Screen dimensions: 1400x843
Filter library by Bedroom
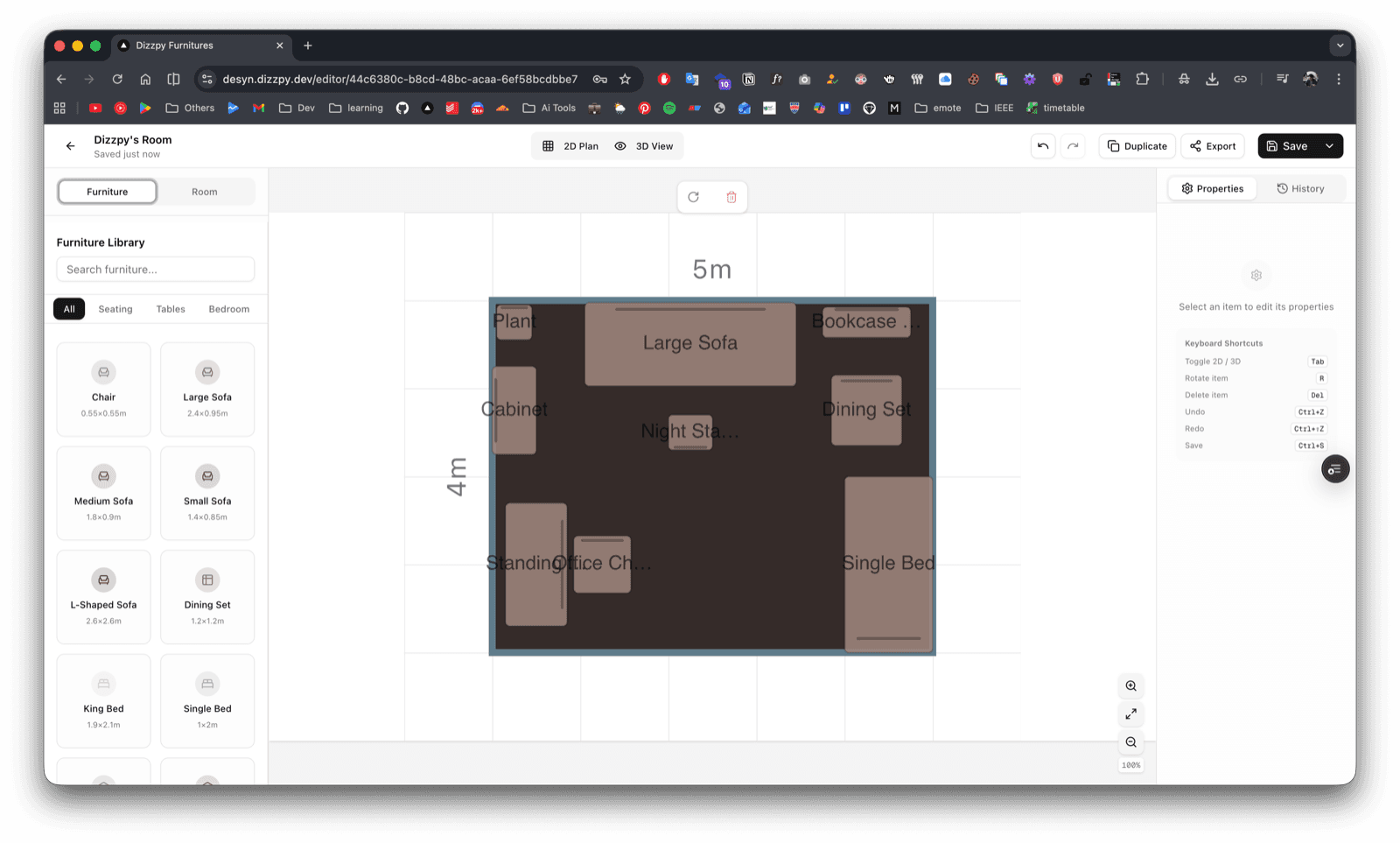point(229,309)
